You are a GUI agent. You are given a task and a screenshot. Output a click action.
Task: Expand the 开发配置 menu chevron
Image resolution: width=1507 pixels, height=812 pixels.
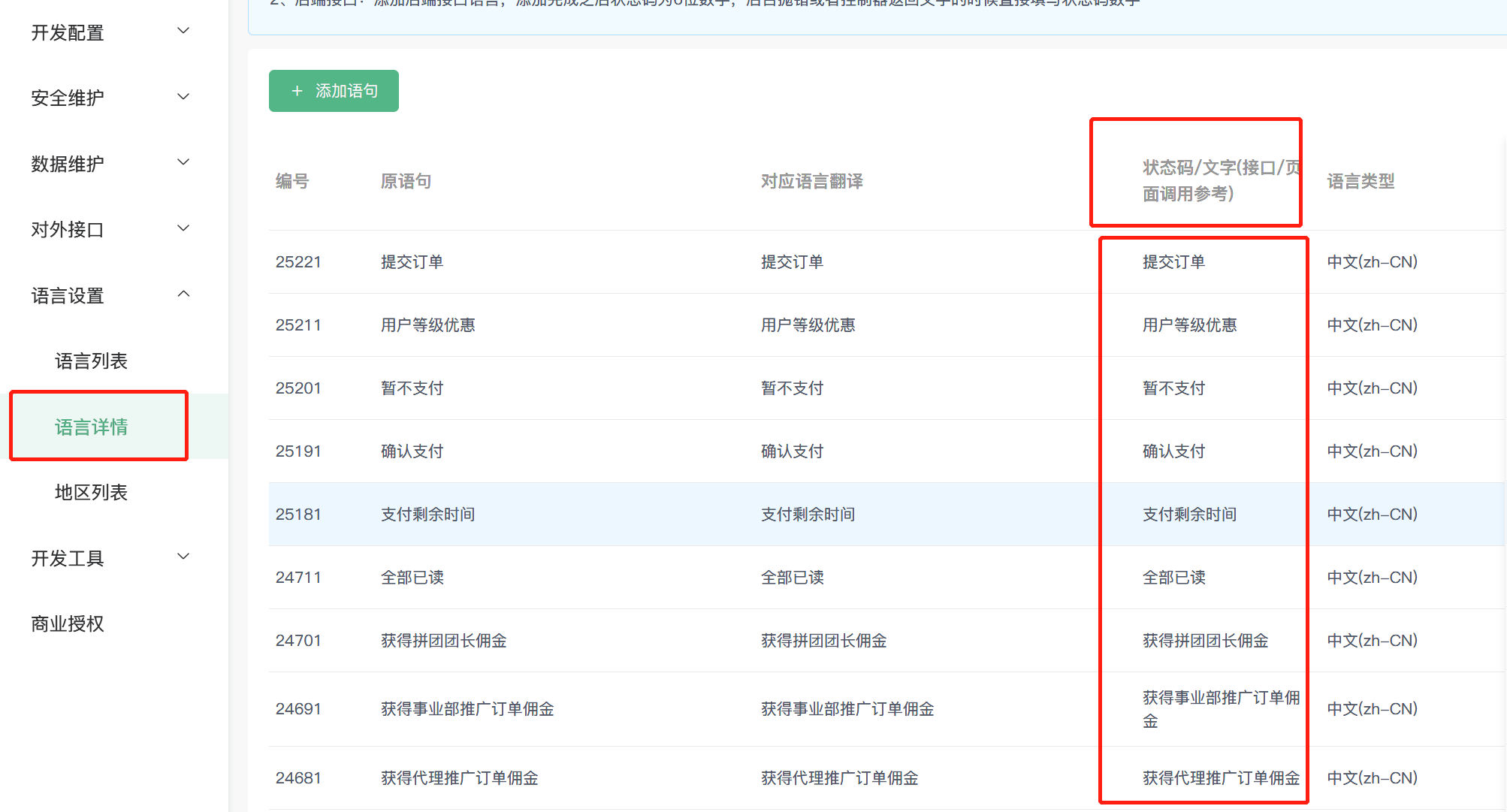click(x=183, y=31)
